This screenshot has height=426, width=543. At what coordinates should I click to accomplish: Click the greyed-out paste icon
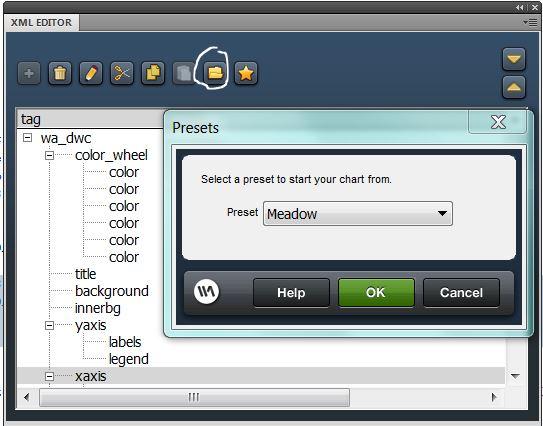click(x=184, y=73)
